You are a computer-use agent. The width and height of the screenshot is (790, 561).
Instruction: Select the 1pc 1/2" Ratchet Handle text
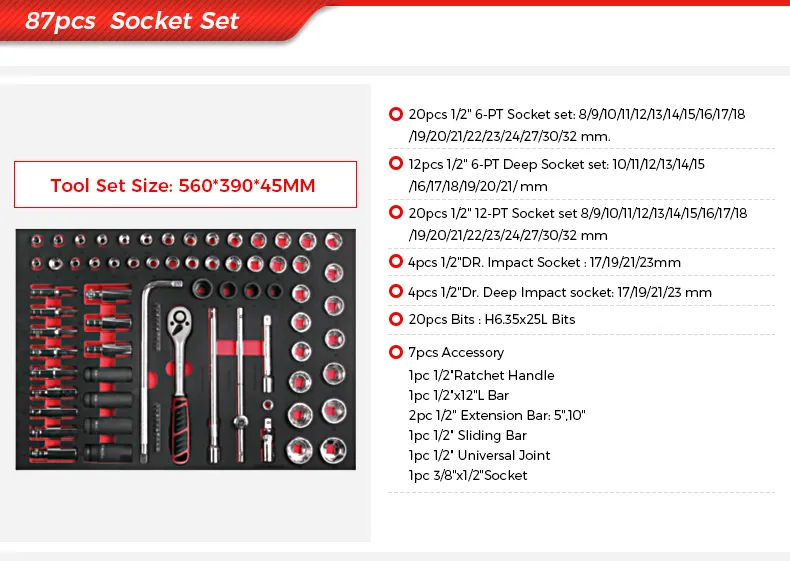point(481,376)
